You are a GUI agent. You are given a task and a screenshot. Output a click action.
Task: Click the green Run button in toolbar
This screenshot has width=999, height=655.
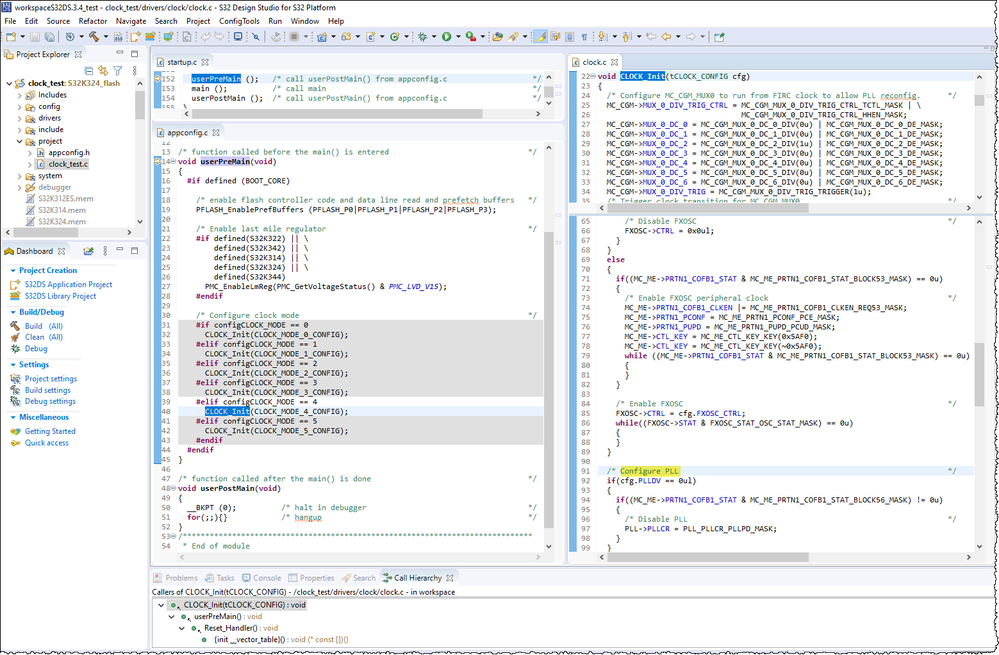446,37
